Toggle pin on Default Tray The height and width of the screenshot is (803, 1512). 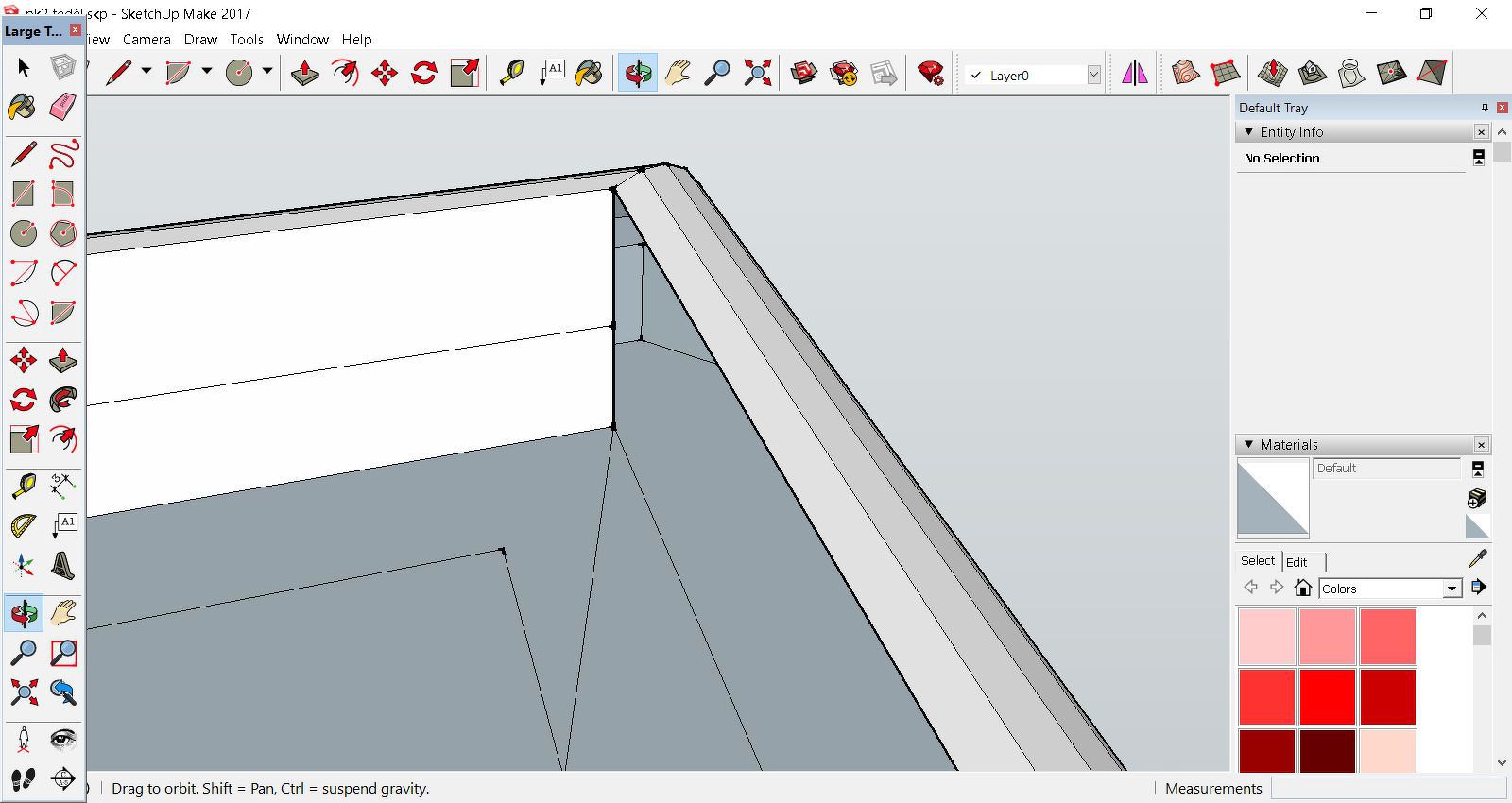[x=1485, y=108]
